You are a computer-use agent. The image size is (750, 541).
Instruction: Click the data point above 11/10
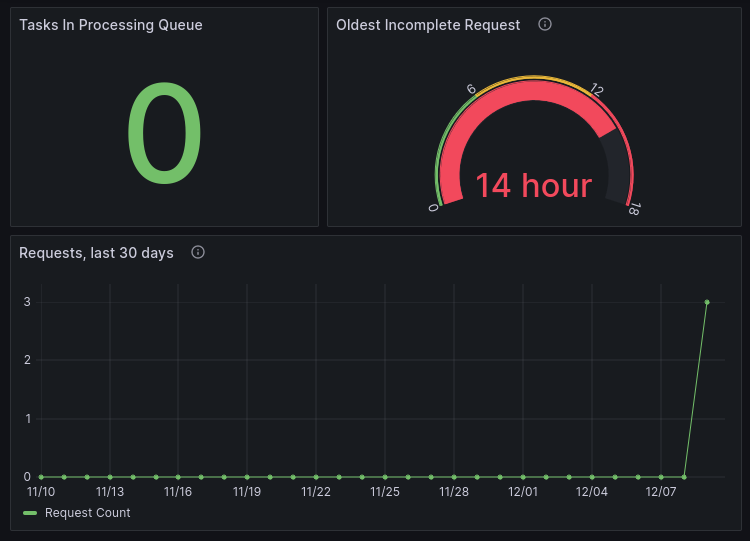(41, 477)
